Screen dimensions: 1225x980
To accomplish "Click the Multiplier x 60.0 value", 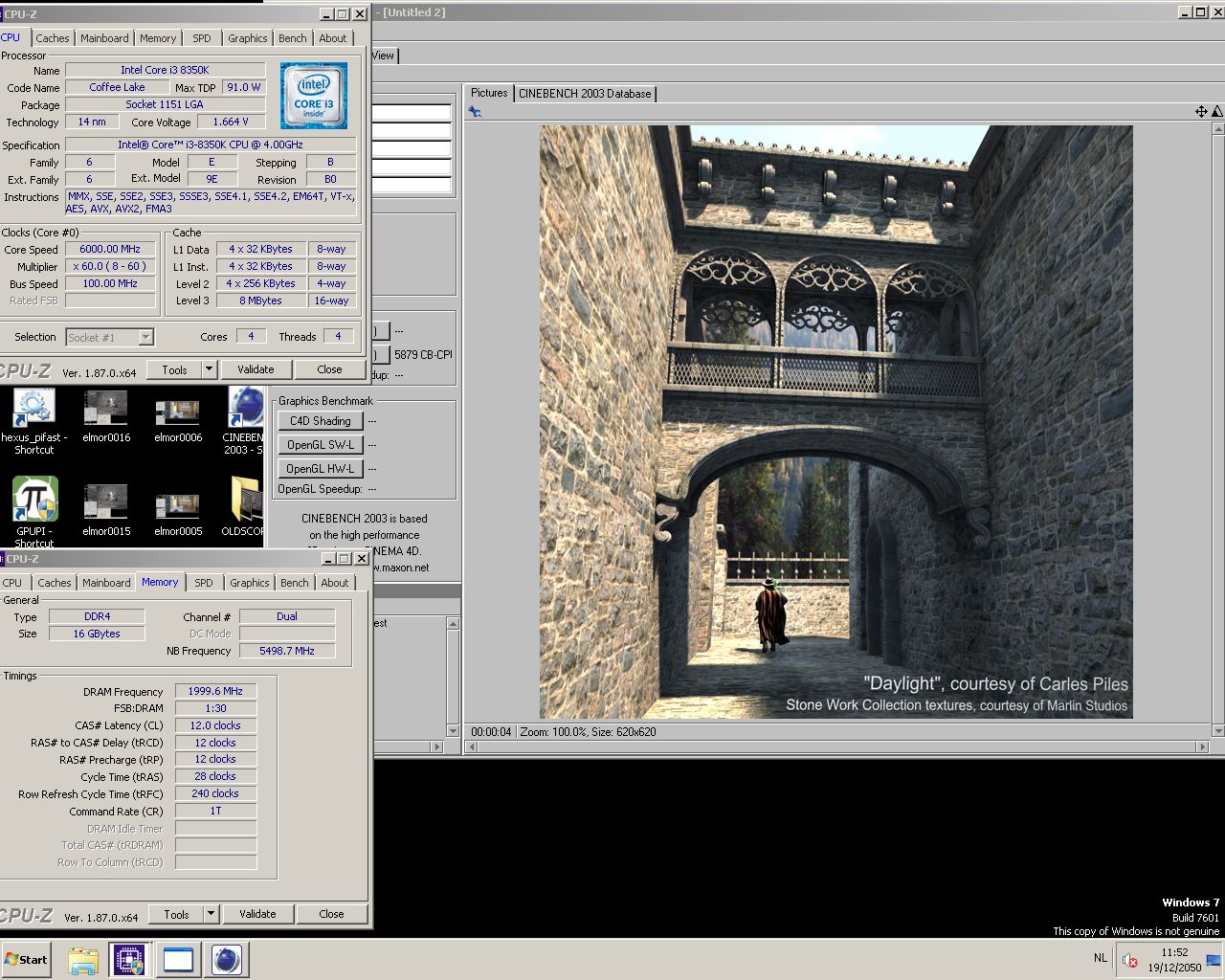I will [x=110, y=266].
